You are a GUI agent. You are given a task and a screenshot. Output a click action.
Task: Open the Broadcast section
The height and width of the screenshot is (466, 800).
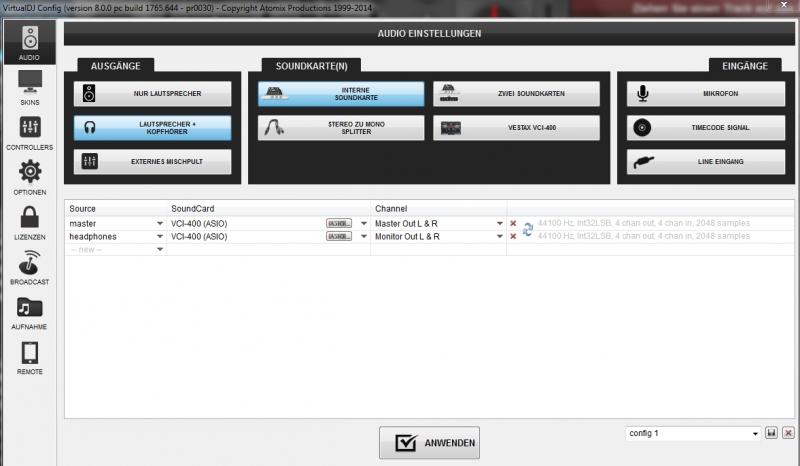pyautogui.click(x=30, y=267)
